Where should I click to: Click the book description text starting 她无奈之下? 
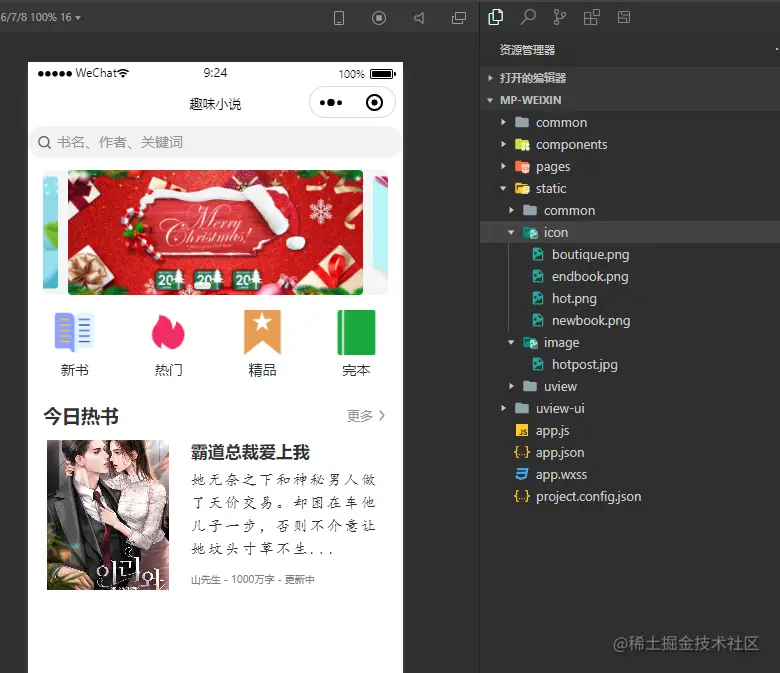pos(284,514)
